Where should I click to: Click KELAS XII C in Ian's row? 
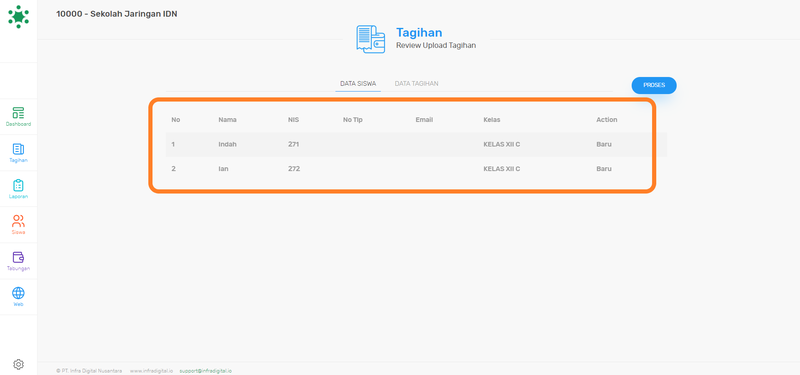click(502, 169)
